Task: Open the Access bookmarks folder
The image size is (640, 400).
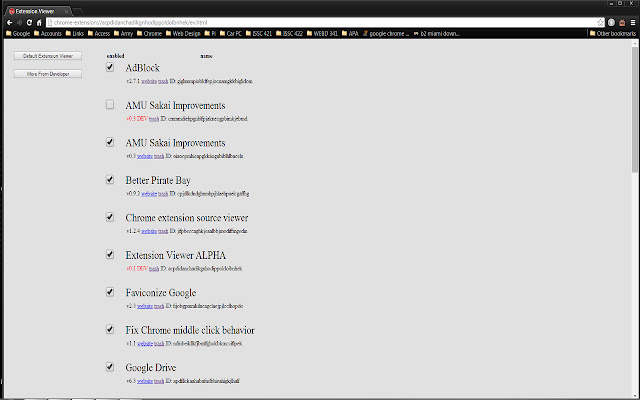Action: pyautogui.click(x=99, y=33)
